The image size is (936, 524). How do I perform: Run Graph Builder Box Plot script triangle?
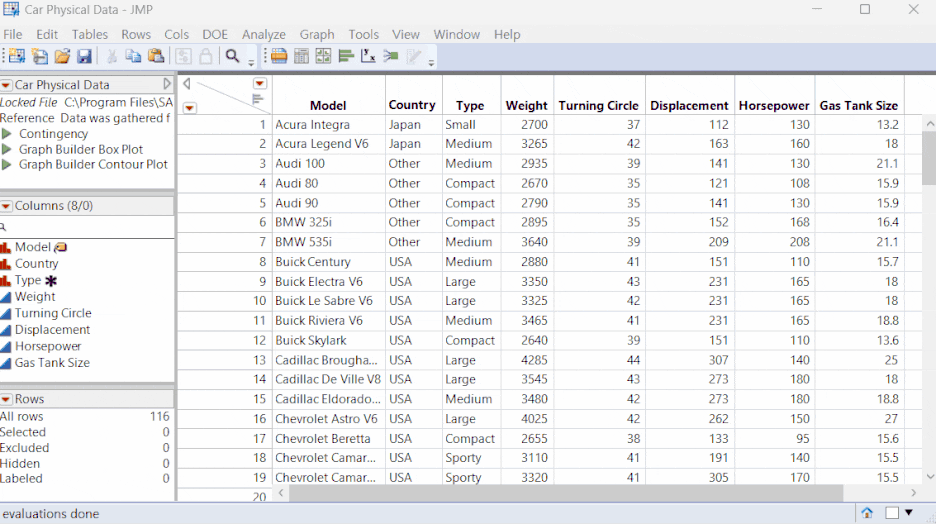tap(7, 149)
